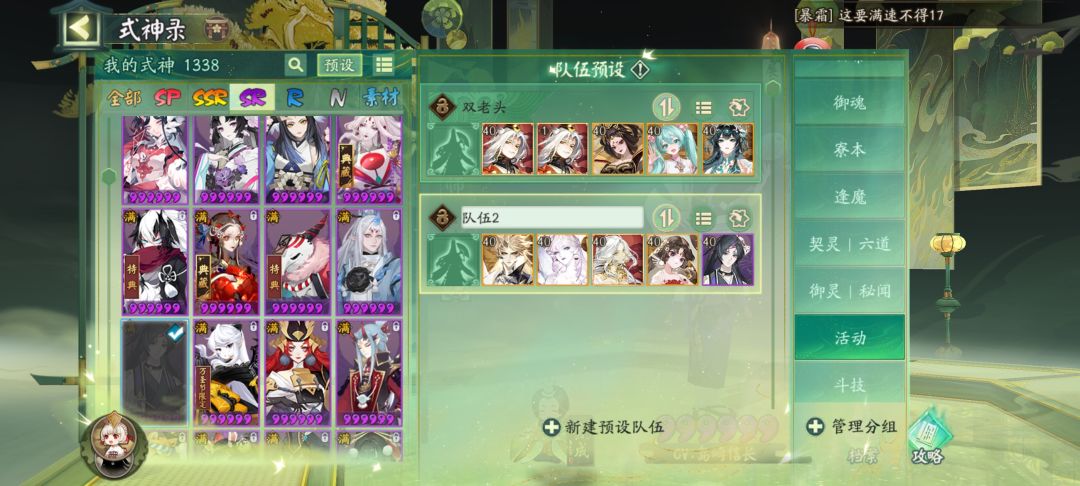Open list icon for 双老头 team
The image size is (1080, 486).
tap(703, 108)
